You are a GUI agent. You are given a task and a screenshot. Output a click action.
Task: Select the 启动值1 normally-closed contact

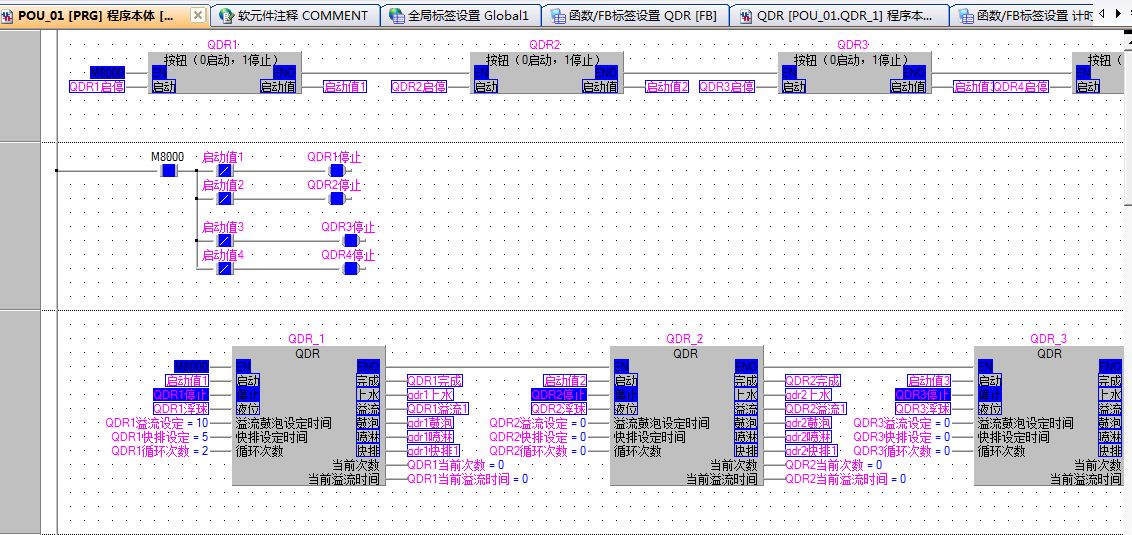tap(224, 171)
